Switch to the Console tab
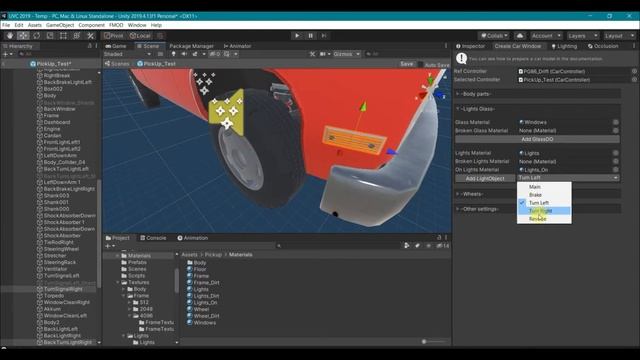Image resolution: width=640 pixels, height=360 pixels. point(153,238)
